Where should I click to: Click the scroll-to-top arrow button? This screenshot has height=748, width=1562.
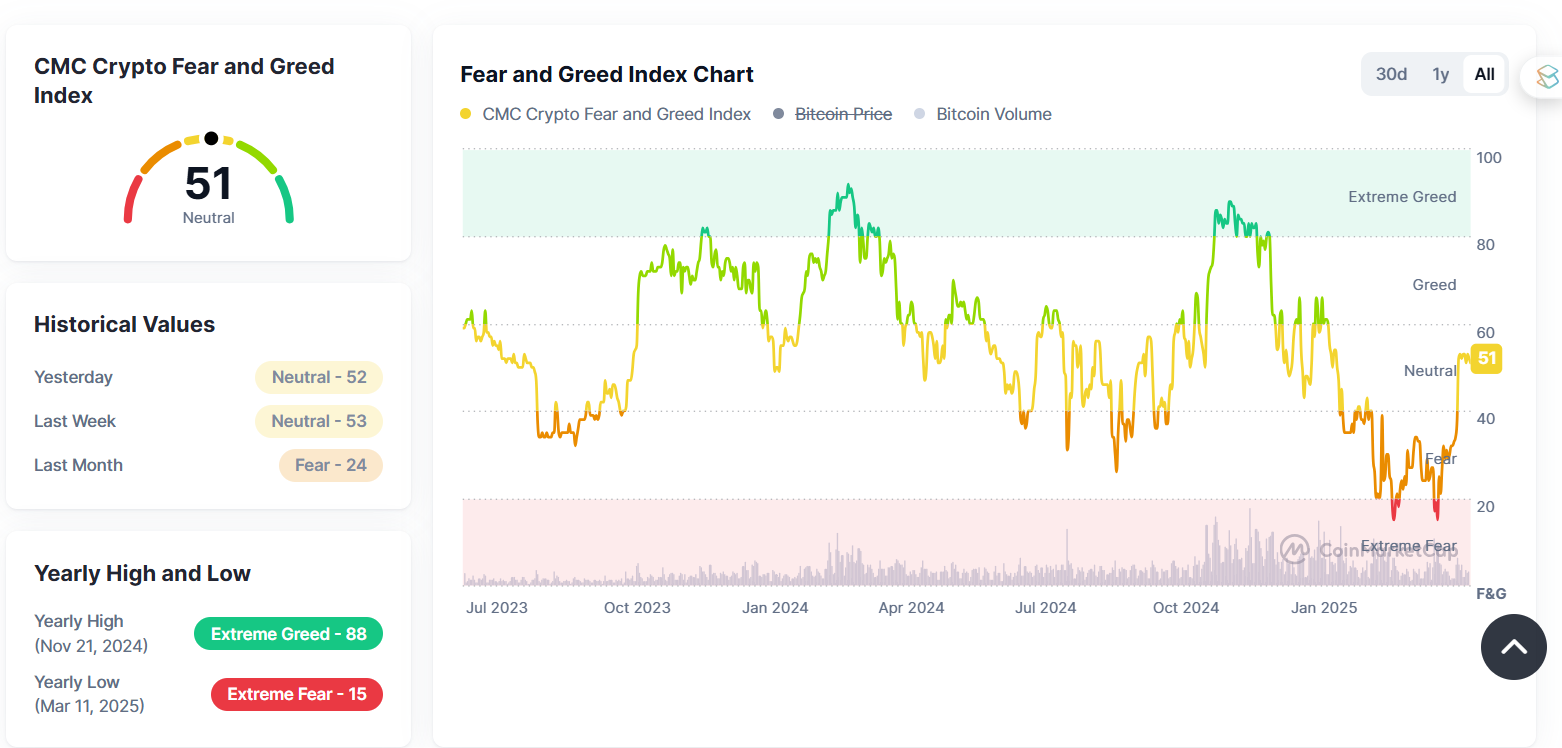[x=1513, y=647]
